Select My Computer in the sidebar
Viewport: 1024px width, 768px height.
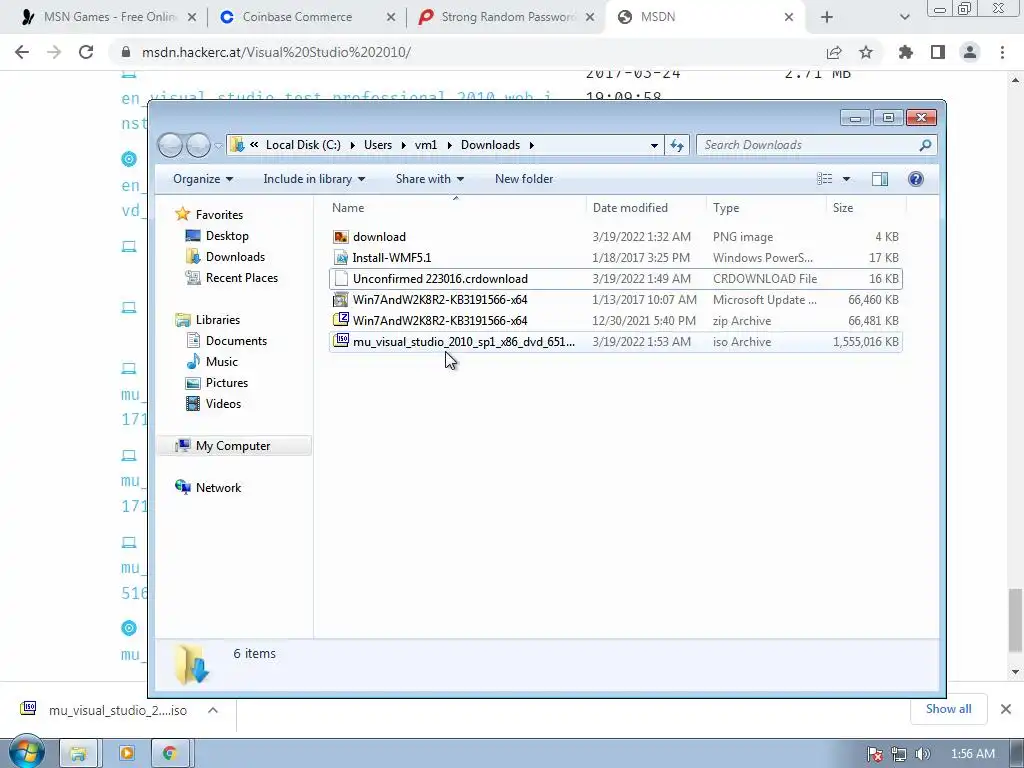point(234,445)
